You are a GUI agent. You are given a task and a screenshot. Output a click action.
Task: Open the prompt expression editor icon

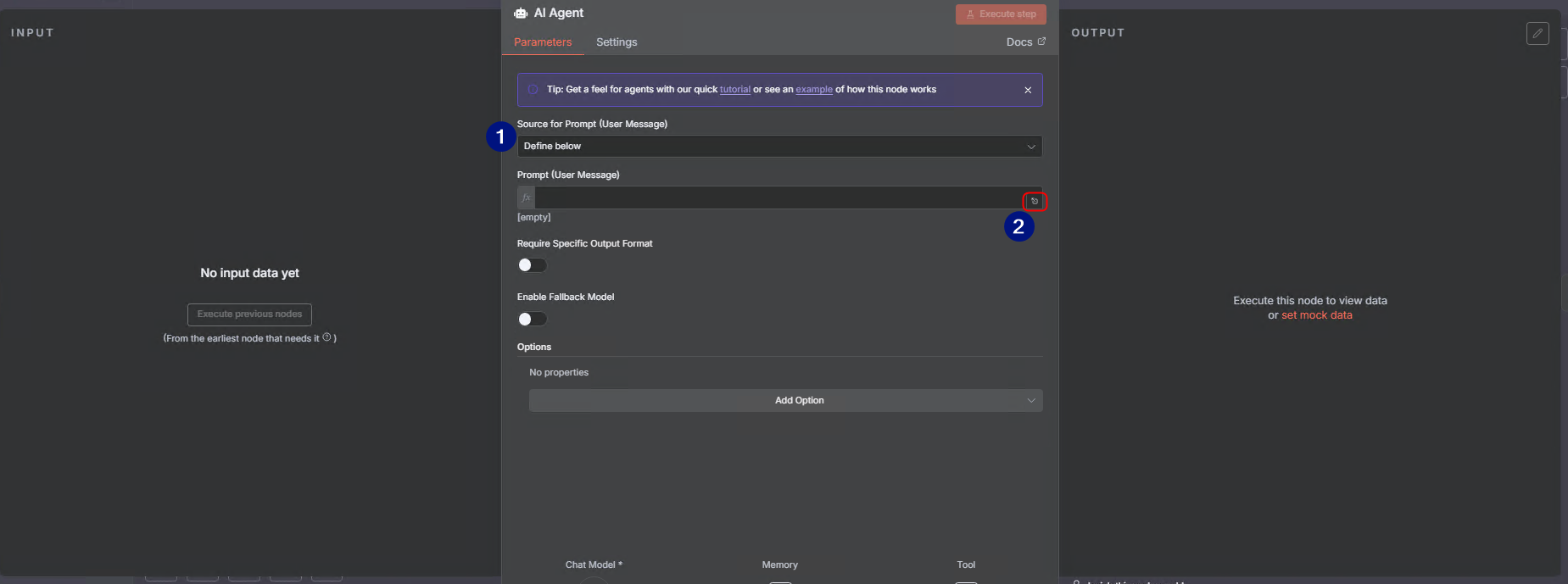1035,201
